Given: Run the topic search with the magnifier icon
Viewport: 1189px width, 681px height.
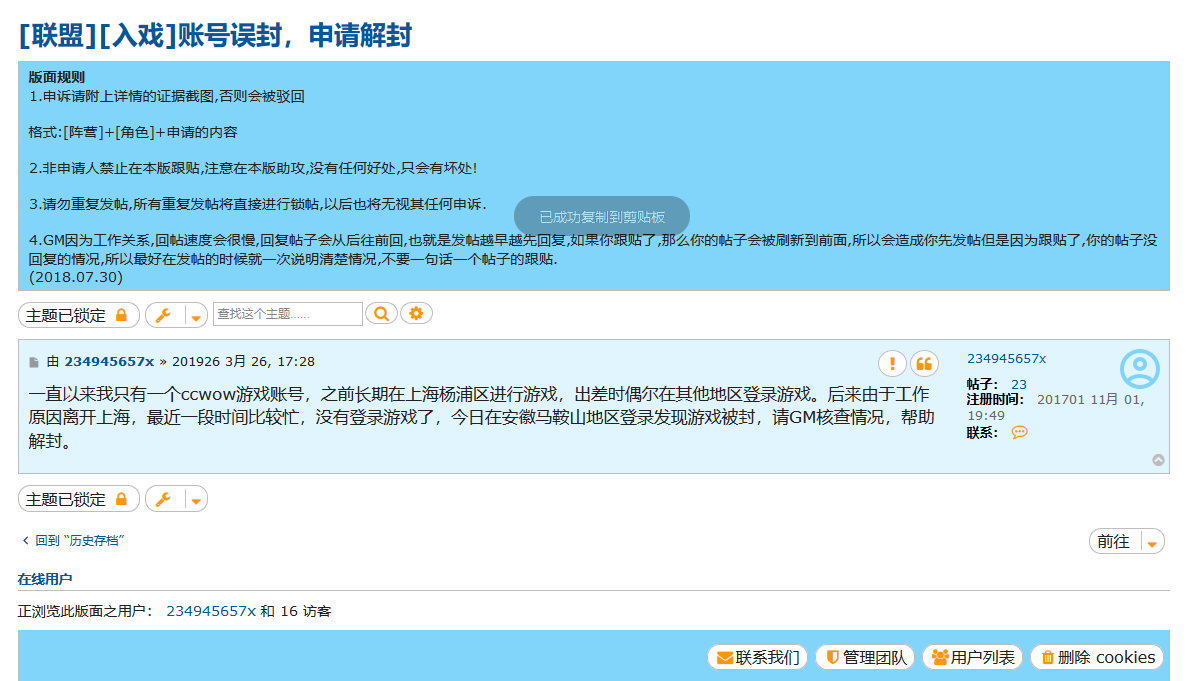Looking at the screenshot, I should point(381,313).
